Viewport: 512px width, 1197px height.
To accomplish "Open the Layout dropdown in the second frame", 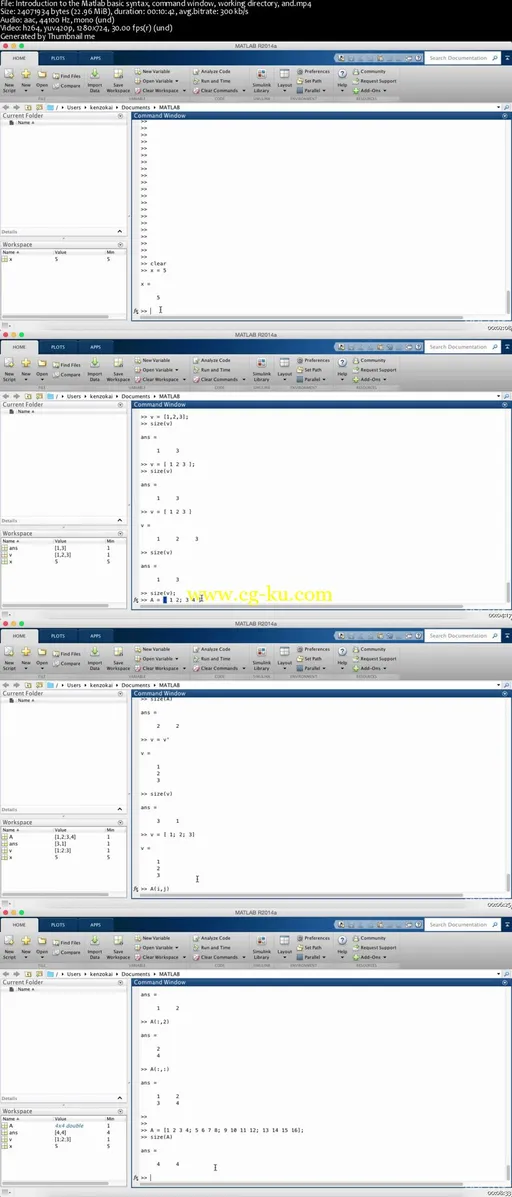I will coord(285,368).
